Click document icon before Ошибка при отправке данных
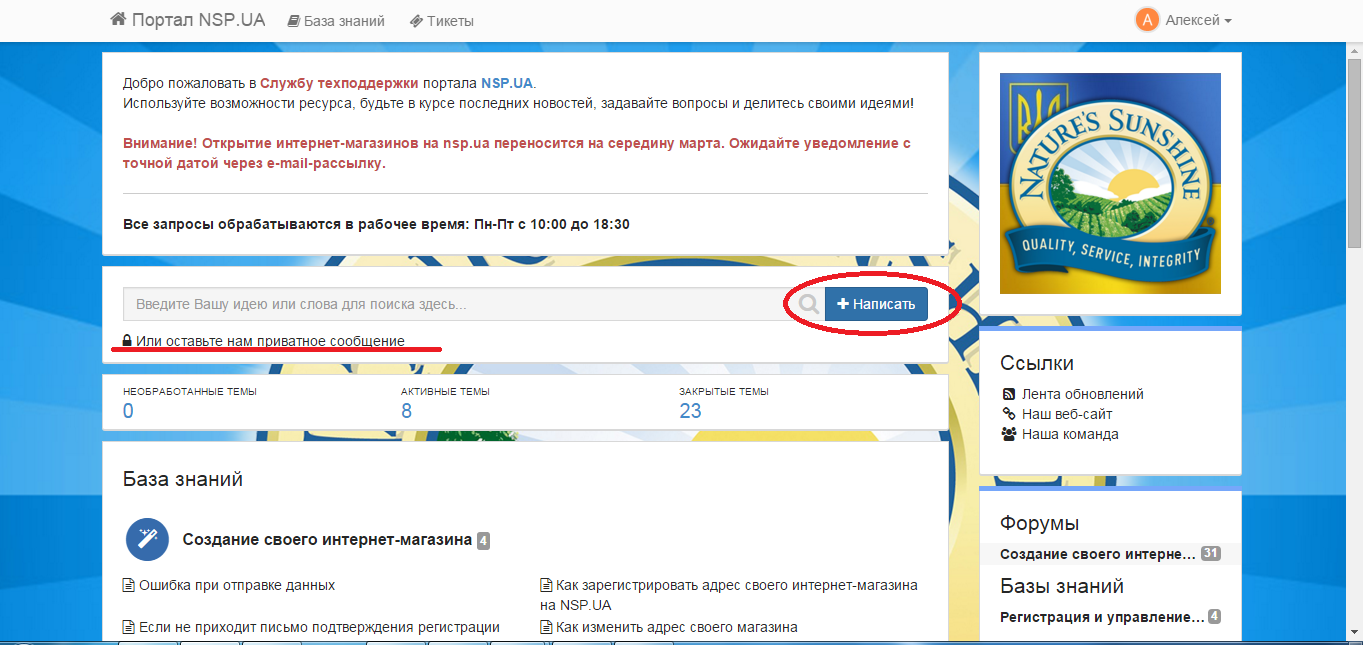Viewport: 1363px width, 645px height. tap(128, 585)
